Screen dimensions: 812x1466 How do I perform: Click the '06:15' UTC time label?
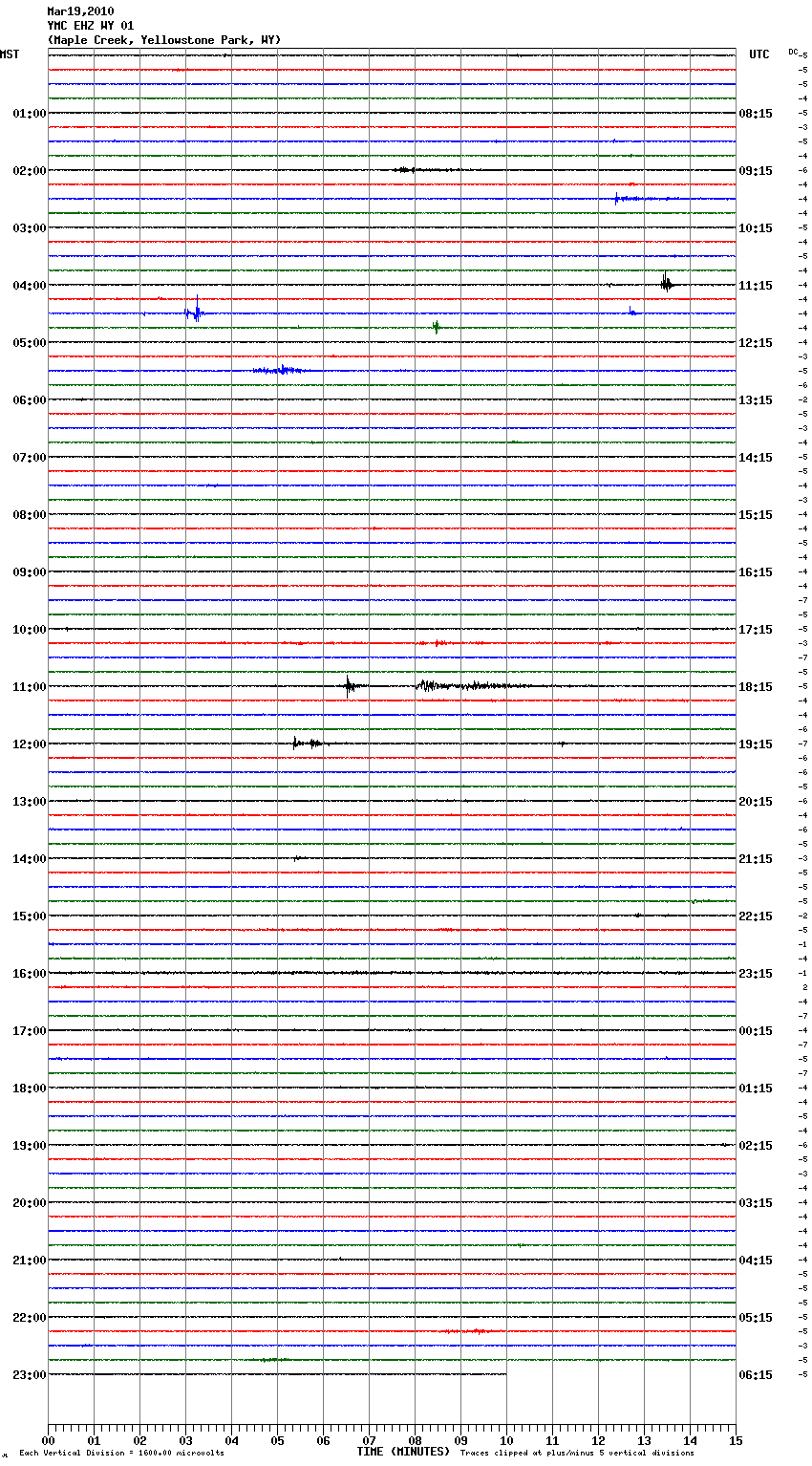pos(756,1375)
